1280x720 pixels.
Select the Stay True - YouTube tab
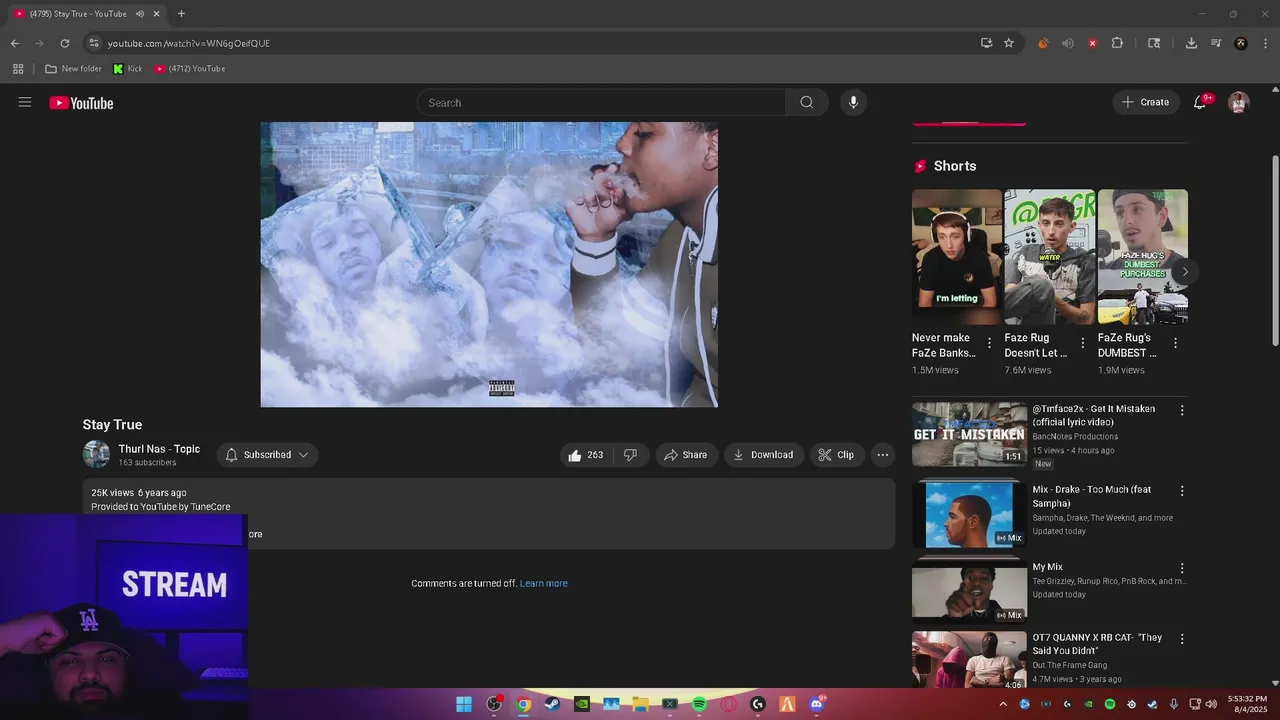point(78,14)
